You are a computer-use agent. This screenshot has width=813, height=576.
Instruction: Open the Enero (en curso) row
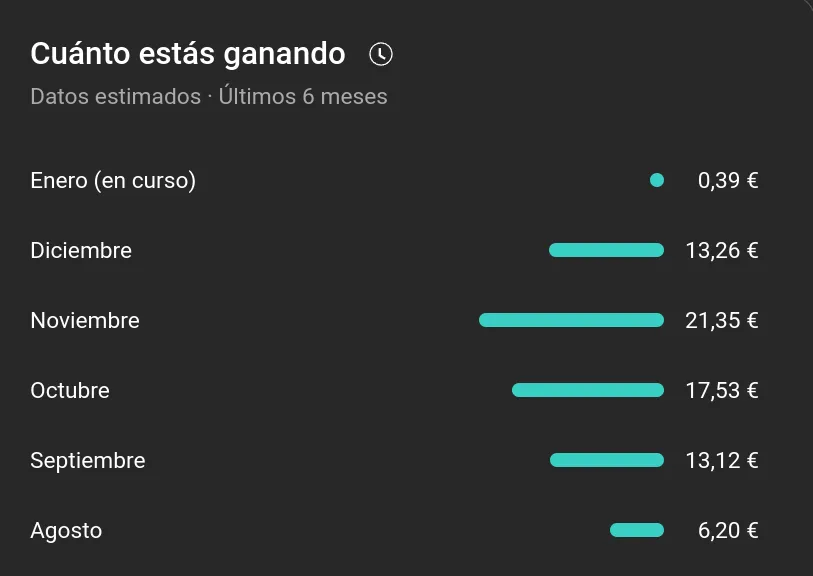tap(113, 181)
